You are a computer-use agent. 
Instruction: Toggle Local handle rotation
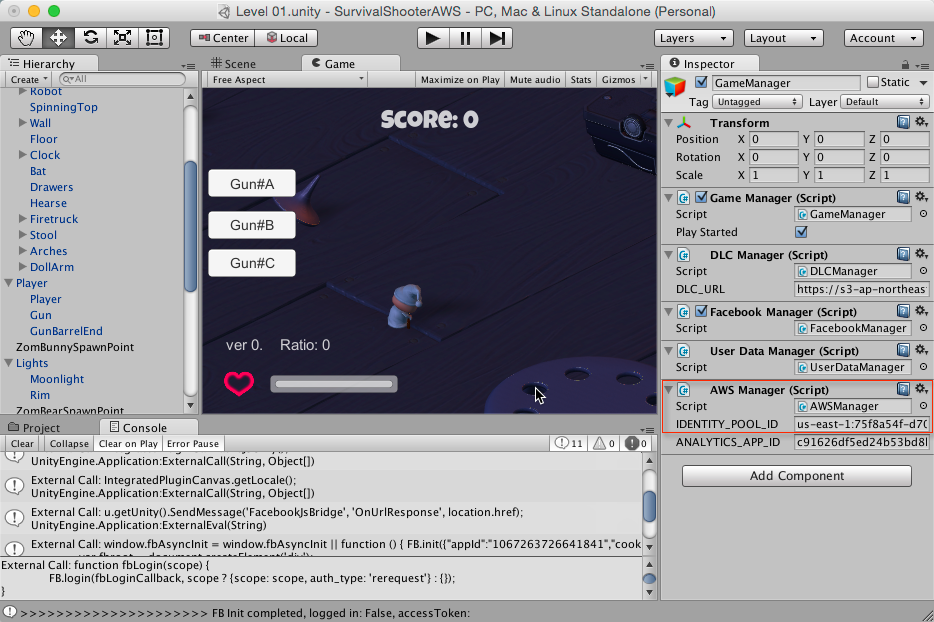click(x=287, y=38)
